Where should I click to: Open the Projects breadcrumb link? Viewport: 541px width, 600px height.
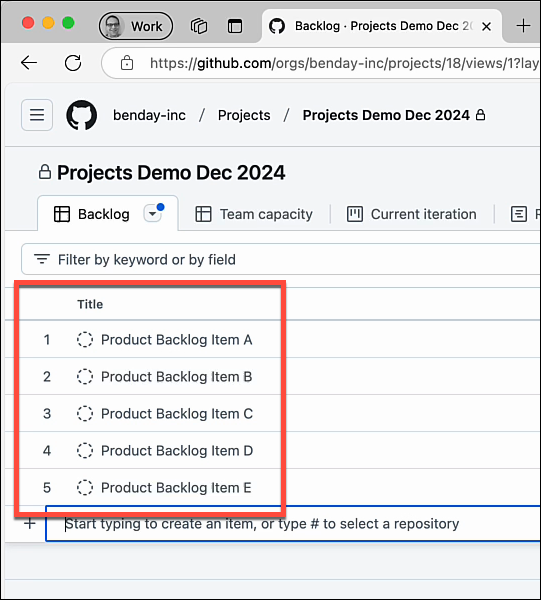tap(244, 115)
